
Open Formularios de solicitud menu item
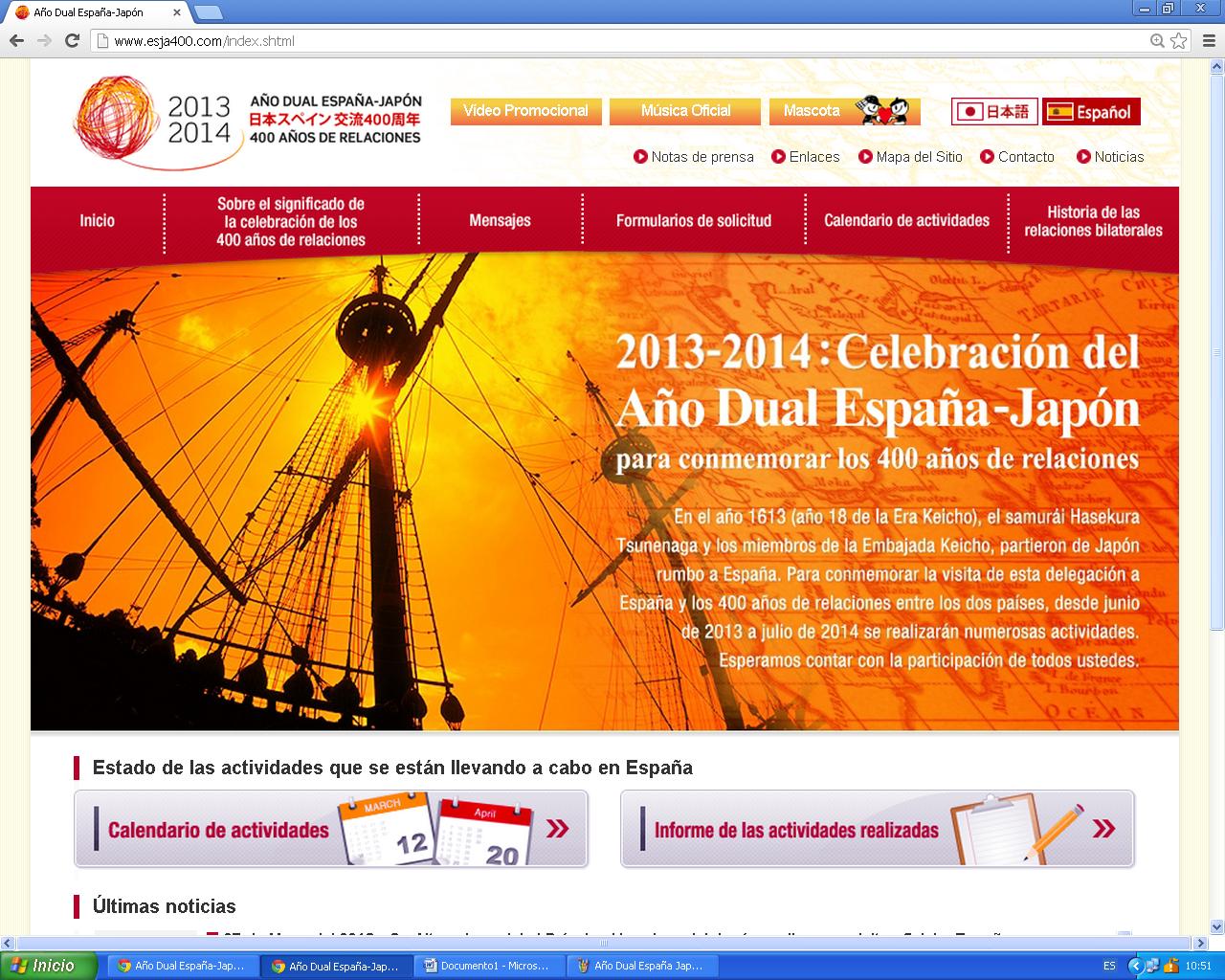693,220
